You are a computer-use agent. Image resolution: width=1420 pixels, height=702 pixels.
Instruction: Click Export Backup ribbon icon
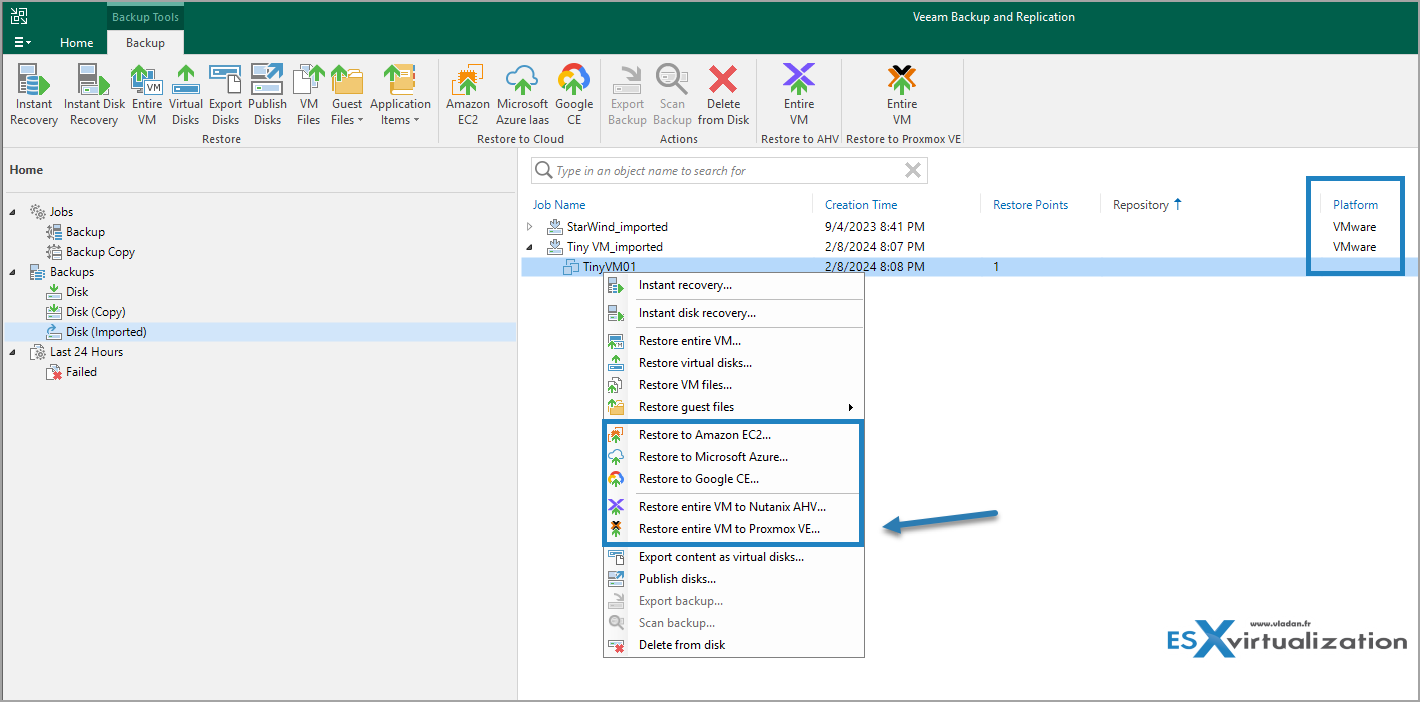(x=627, y=95)
